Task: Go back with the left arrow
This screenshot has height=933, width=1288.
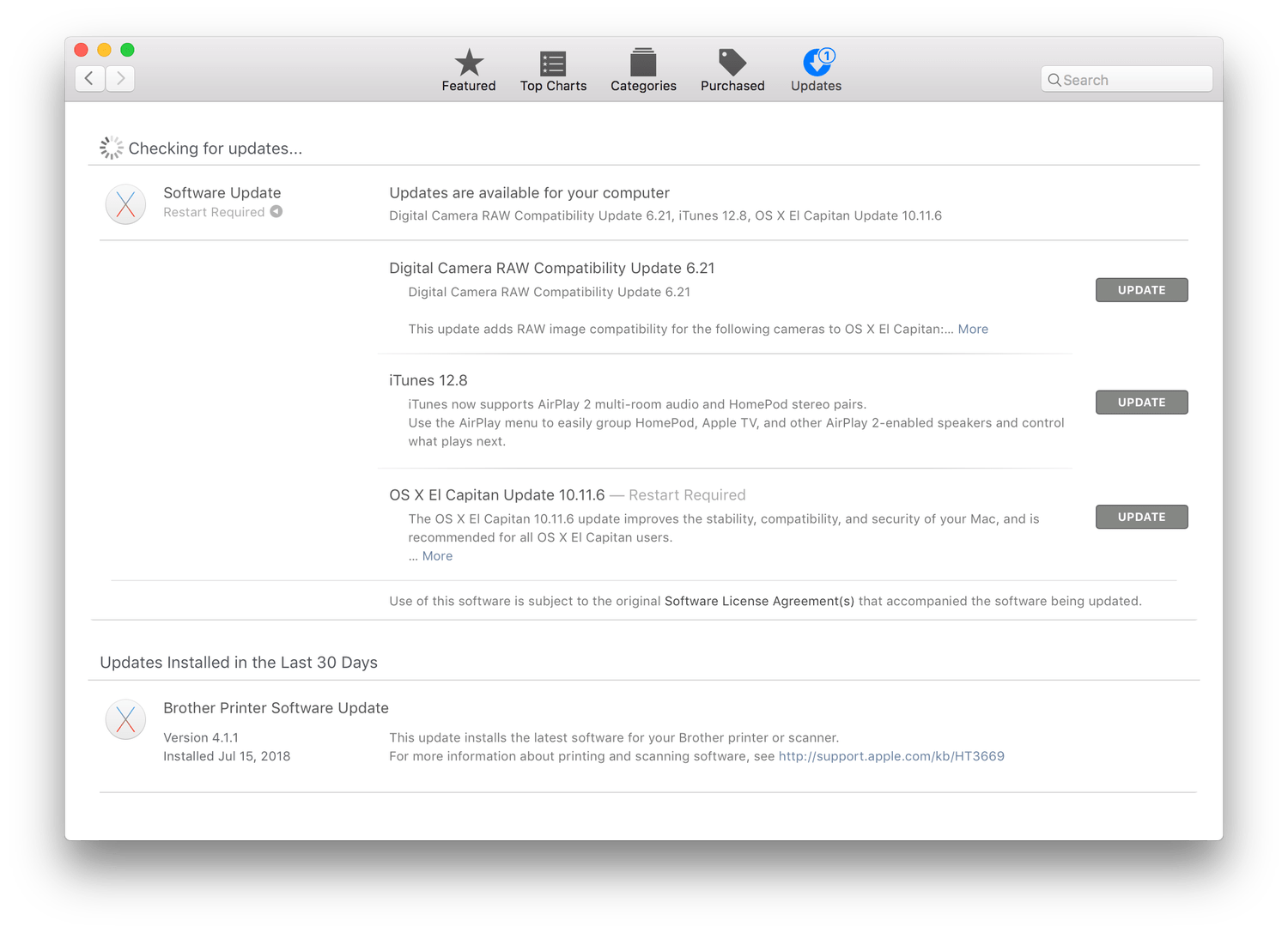Action: [90, 79]
